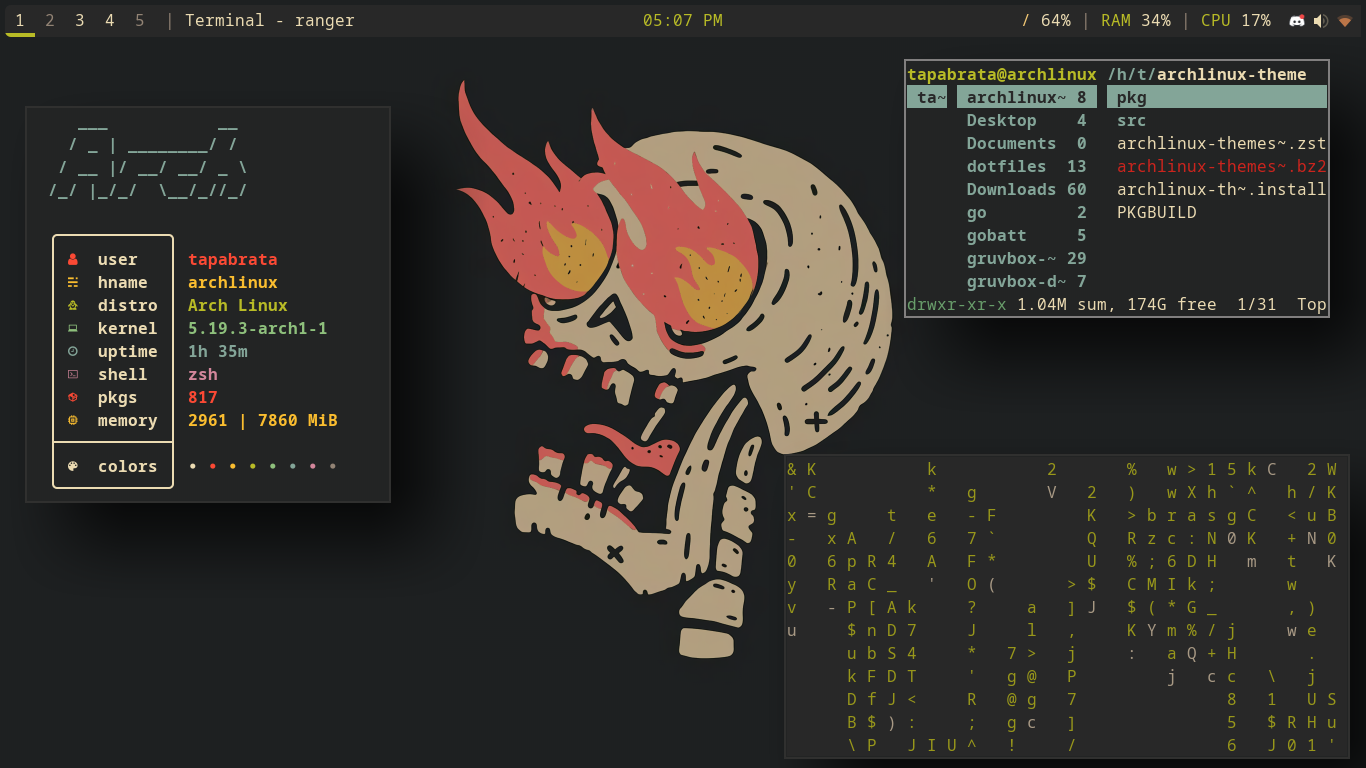Click the palette icon next to colors
1366x768 pixels.
pyautogui.click(x=72, y=466)
